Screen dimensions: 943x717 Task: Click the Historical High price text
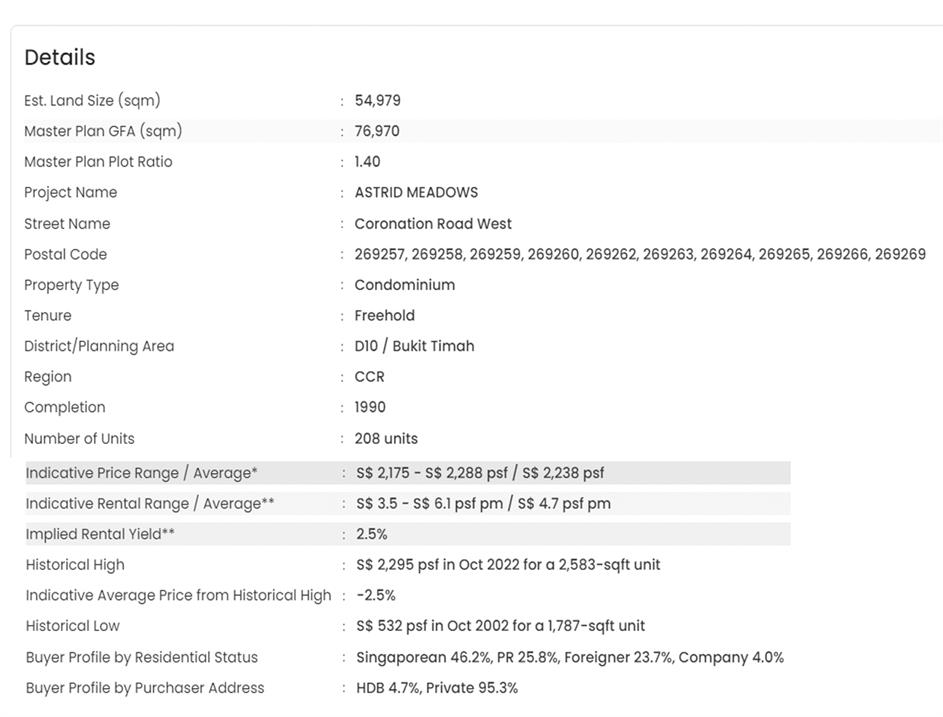pos(508,565)
